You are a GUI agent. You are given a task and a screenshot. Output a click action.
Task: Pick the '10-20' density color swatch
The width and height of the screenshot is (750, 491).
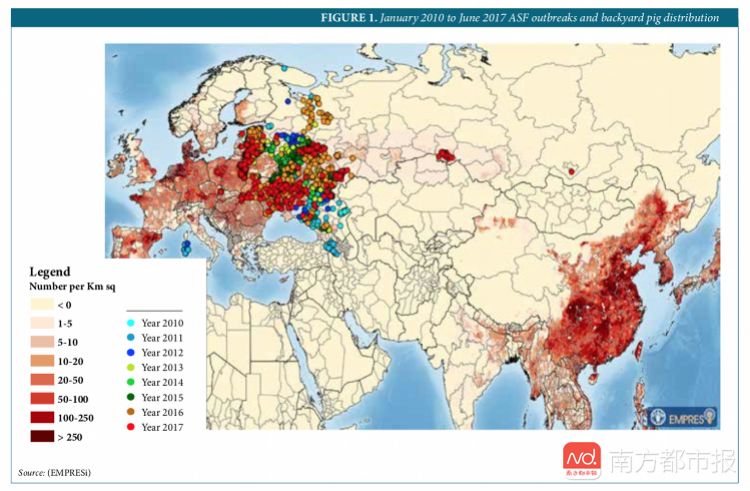[40, 360]
